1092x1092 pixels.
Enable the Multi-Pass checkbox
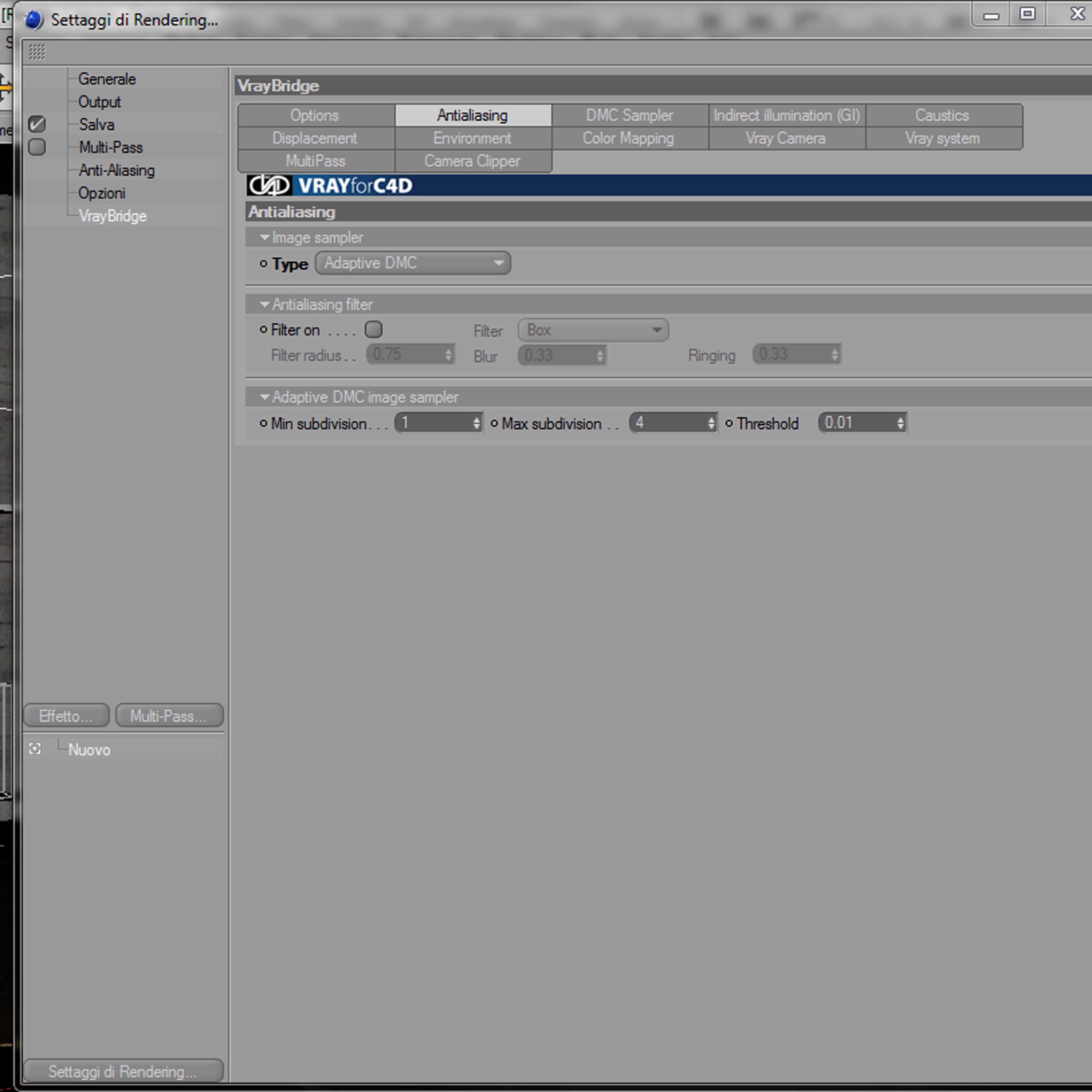click(37, 147)
